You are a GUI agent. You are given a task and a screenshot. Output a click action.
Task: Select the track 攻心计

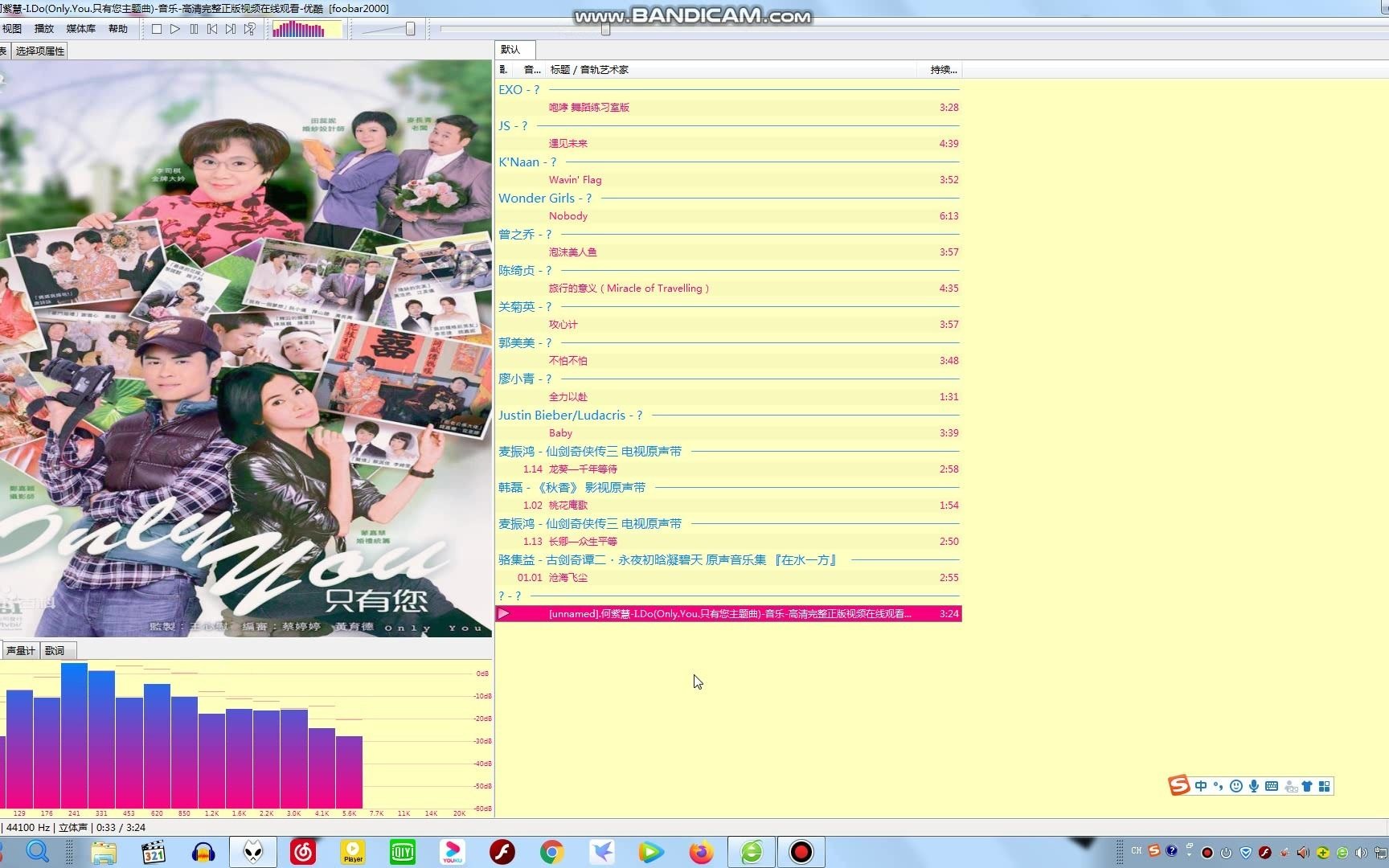pos(728,325)
